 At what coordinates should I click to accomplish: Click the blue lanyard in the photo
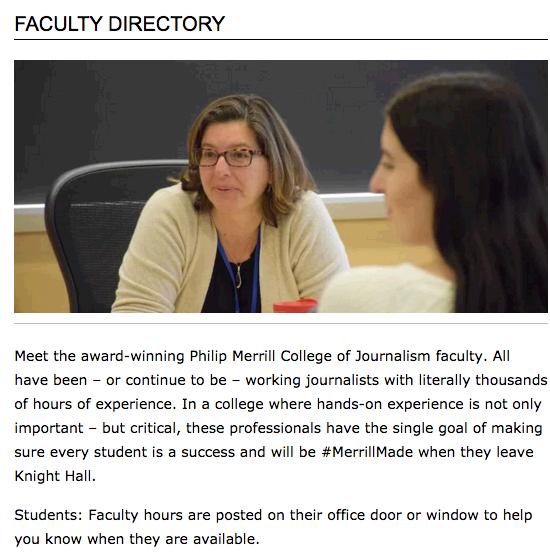239,271
